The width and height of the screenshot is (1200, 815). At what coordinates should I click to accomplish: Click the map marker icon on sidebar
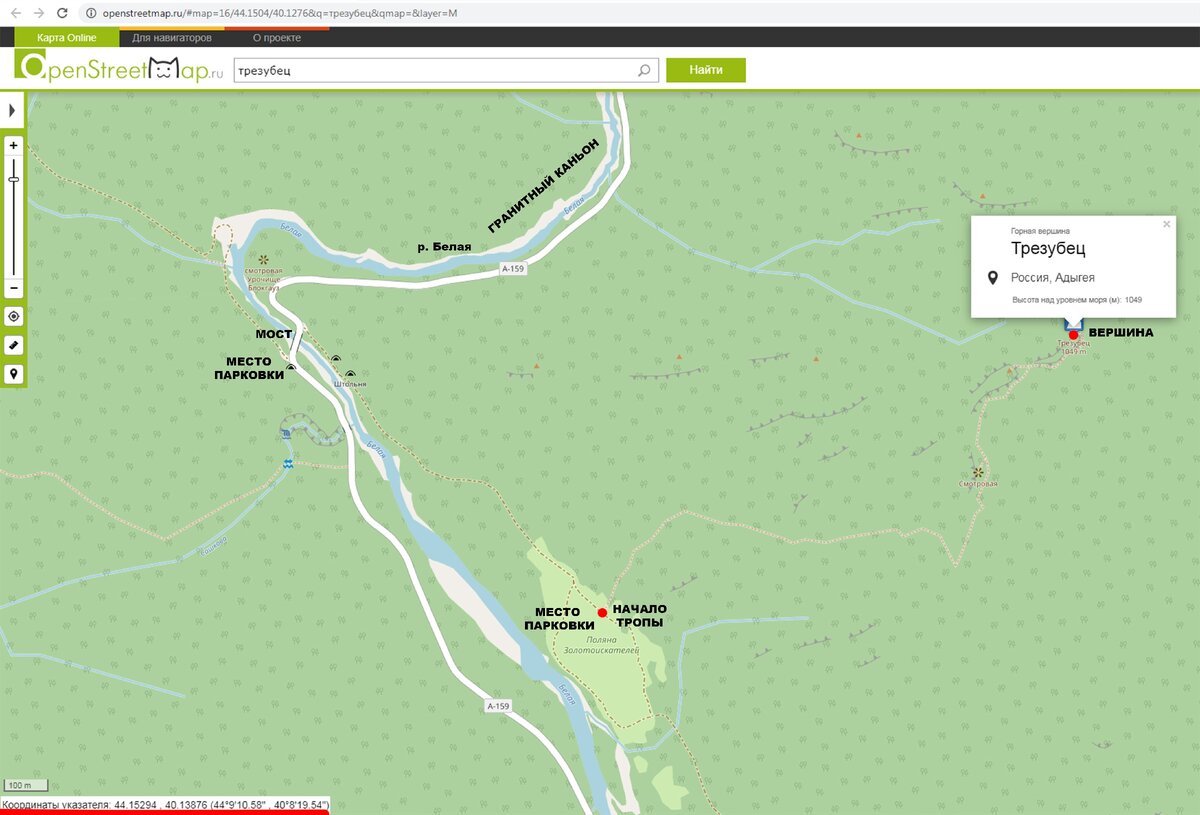[14, 372]
